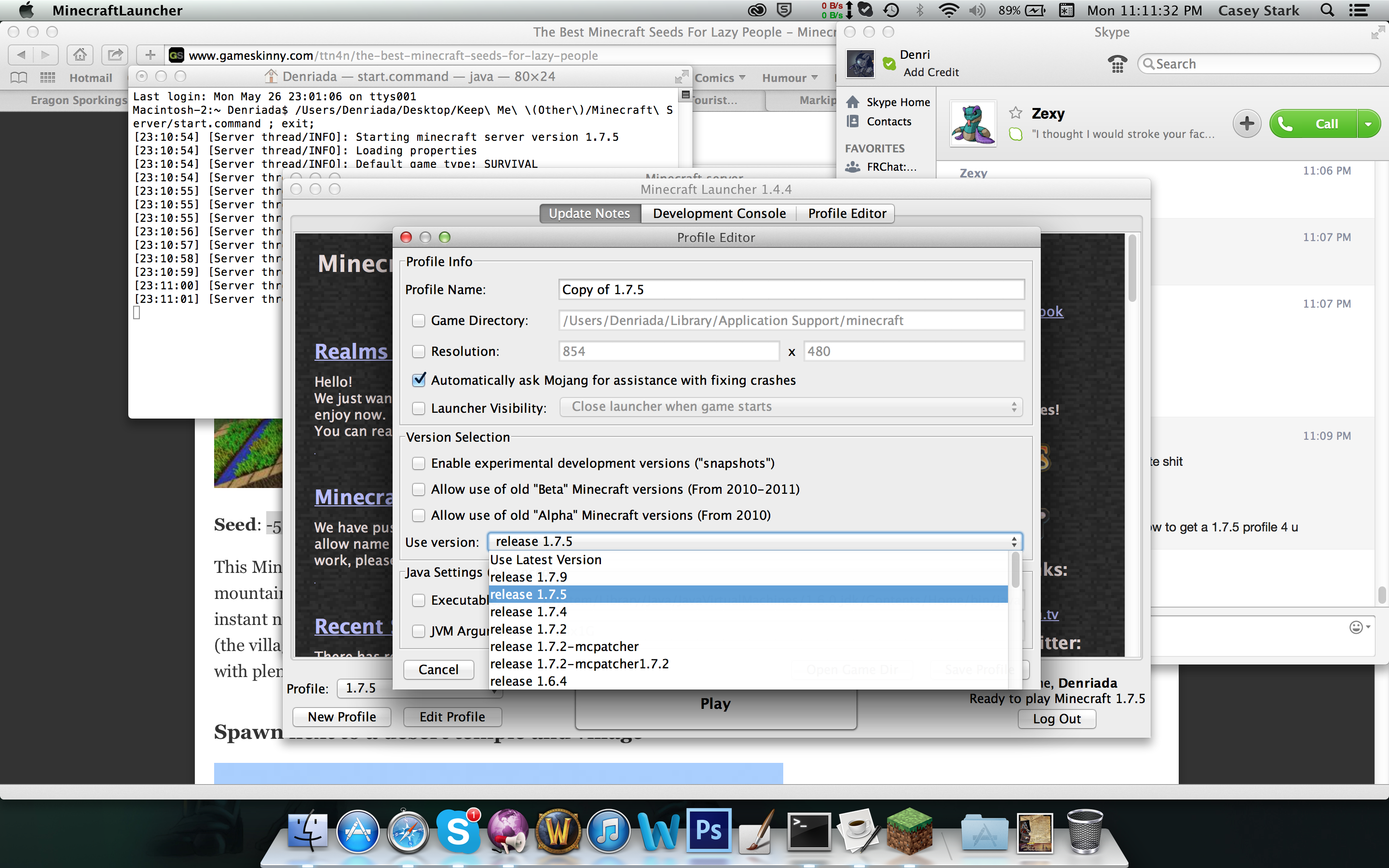The width and height of the screenshot is (1389, 868).
Task: Enable experimental snapshots versions checkbox
Action: coord(419,463)
